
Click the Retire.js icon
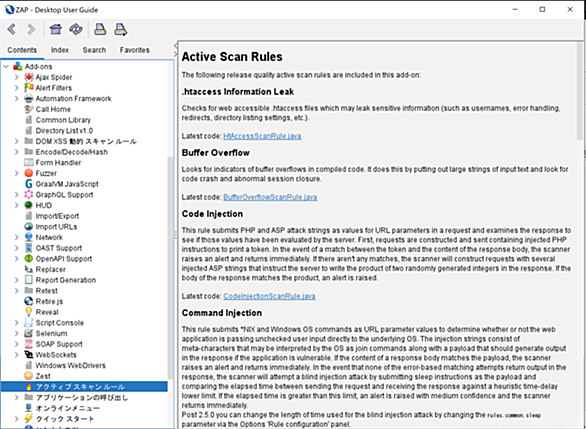pyautogui.click(x=29, y=301)
